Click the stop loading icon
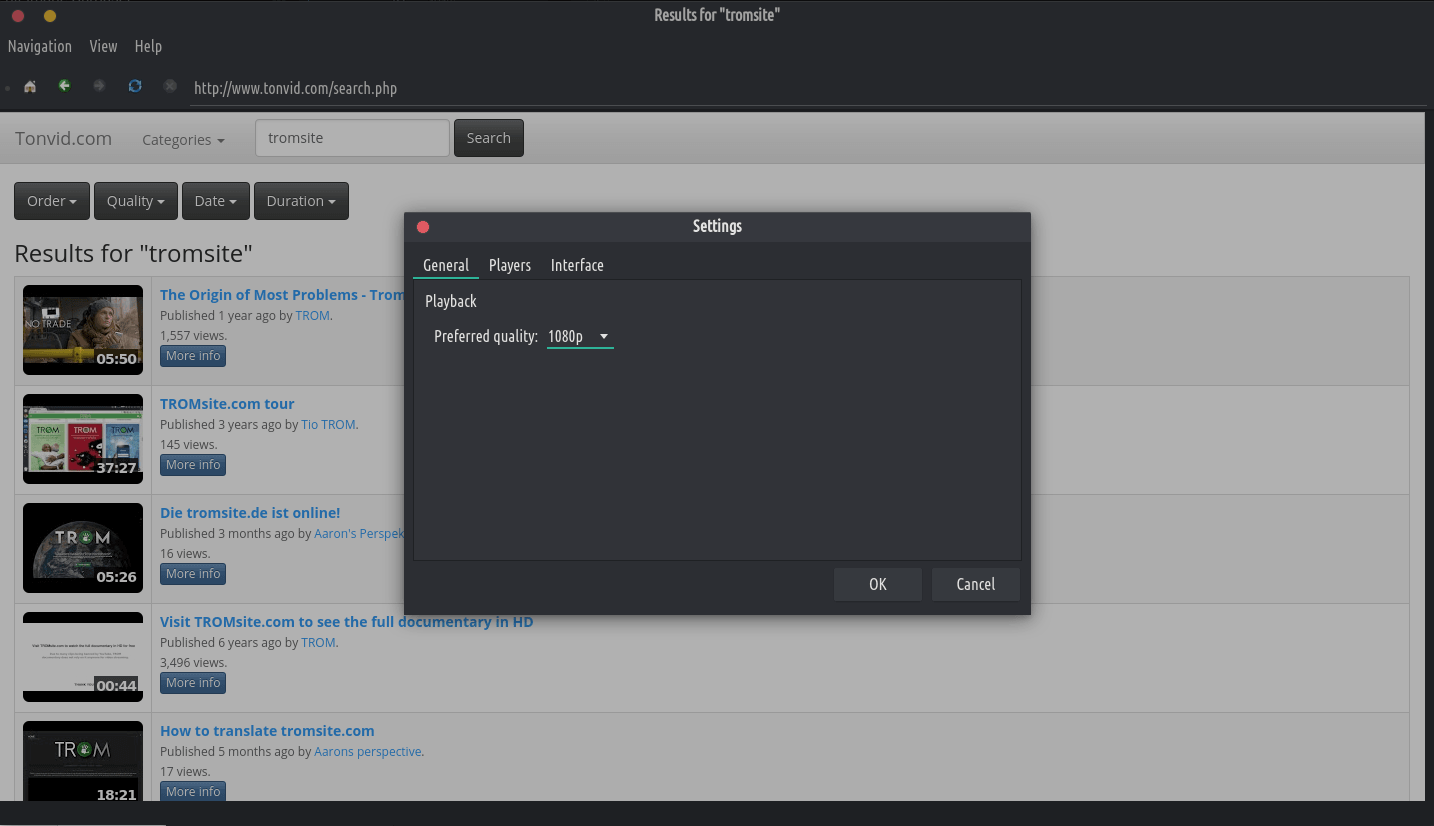 (170, 86)
